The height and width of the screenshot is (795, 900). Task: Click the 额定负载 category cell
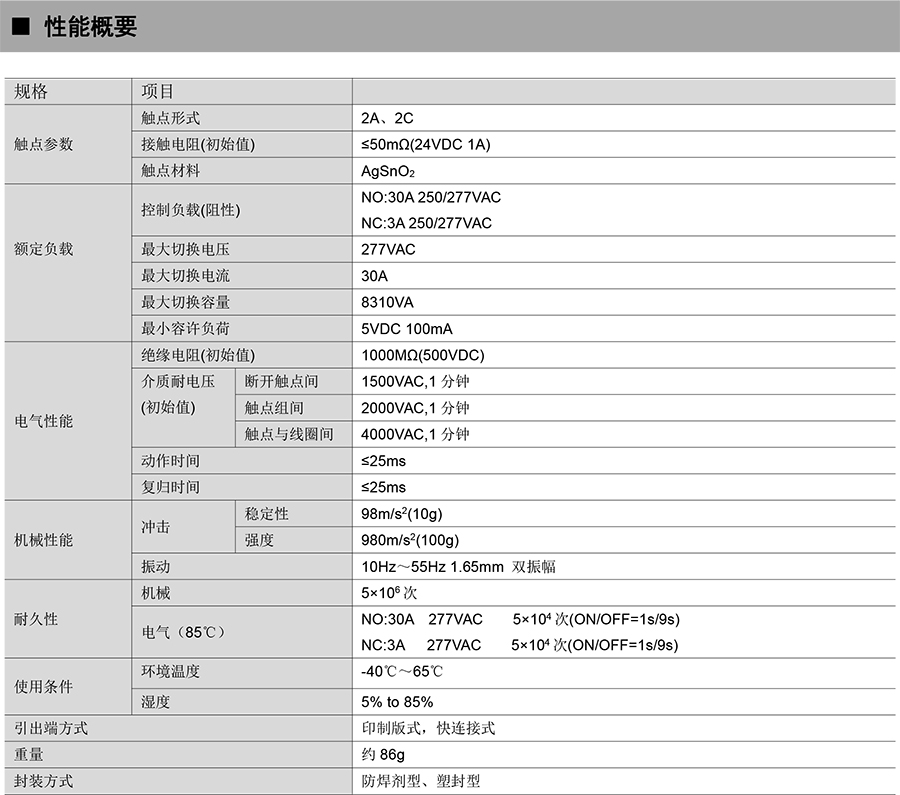pos(44,249)
